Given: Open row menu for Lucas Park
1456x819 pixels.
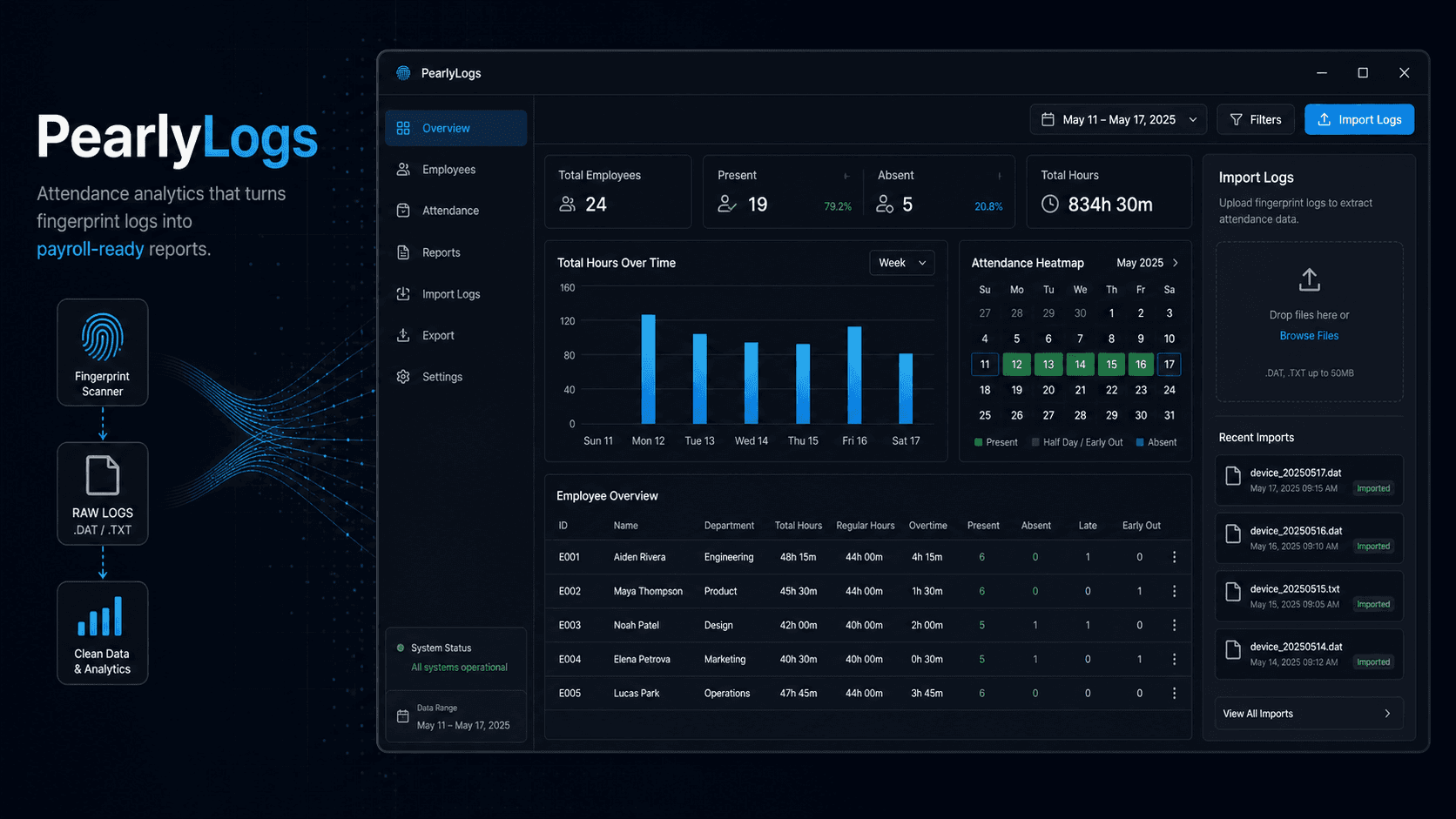Looking at the screenshot, I should pos(1174,693).
